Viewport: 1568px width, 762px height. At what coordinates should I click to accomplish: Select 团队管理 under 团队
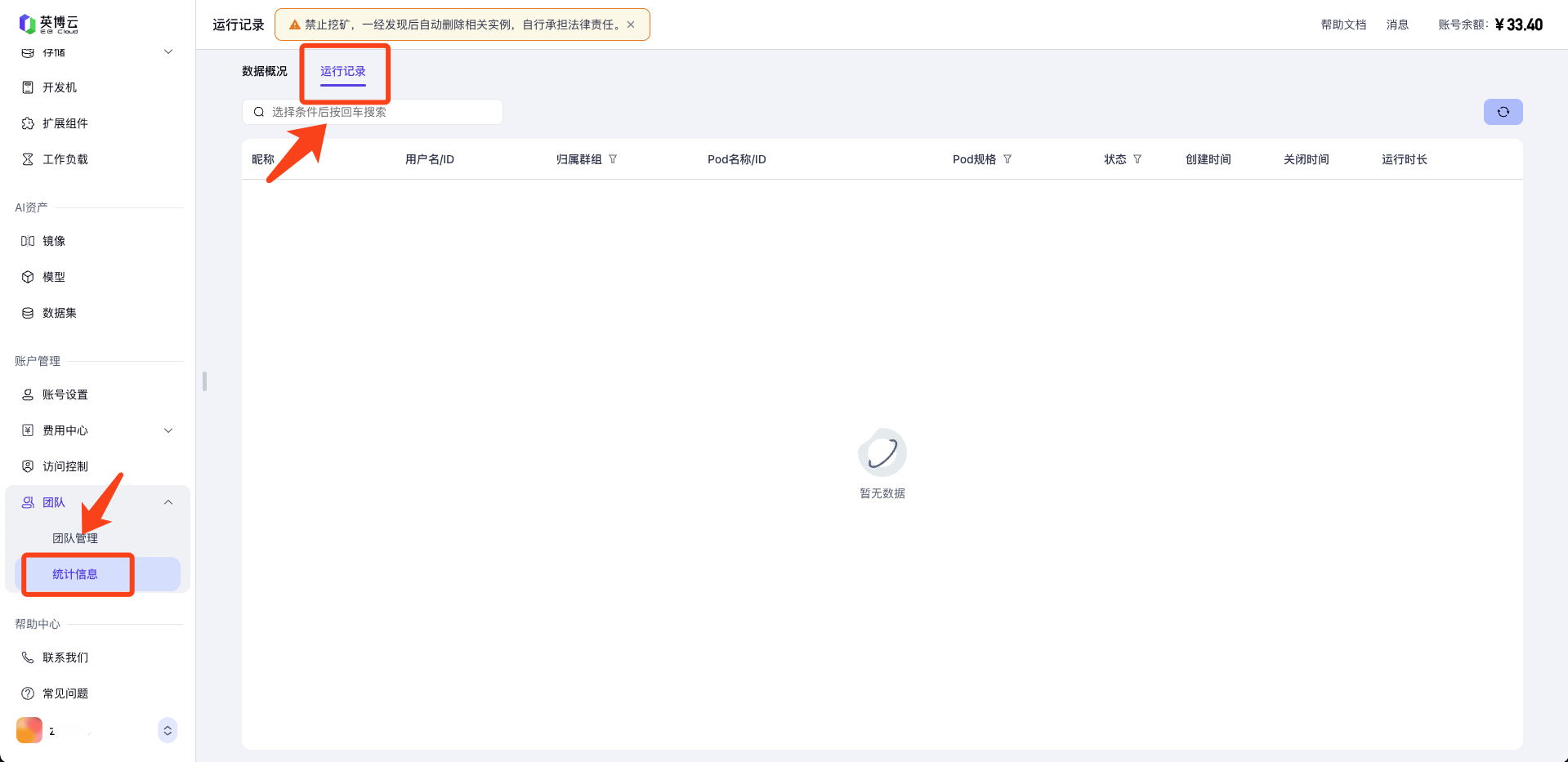point(75,538)
